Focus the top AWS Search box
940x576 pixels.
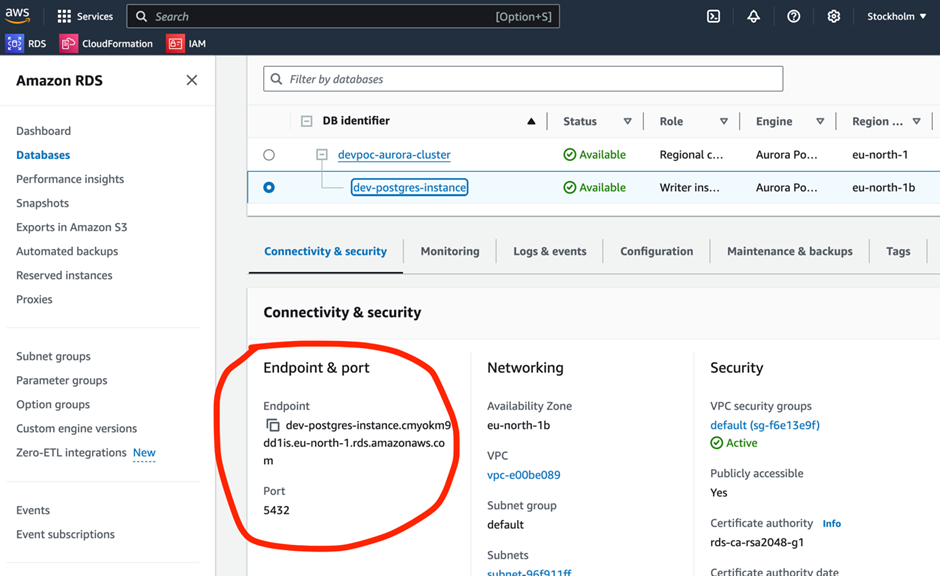343,16
